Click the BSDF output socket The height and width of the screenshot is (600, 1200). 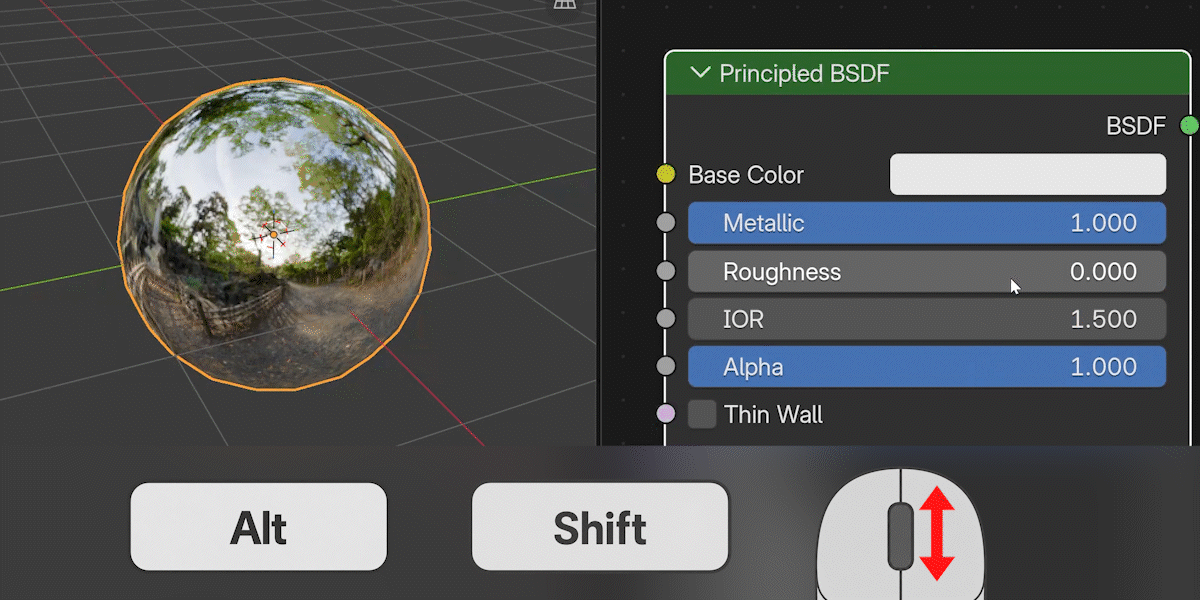pos(1189,125)
